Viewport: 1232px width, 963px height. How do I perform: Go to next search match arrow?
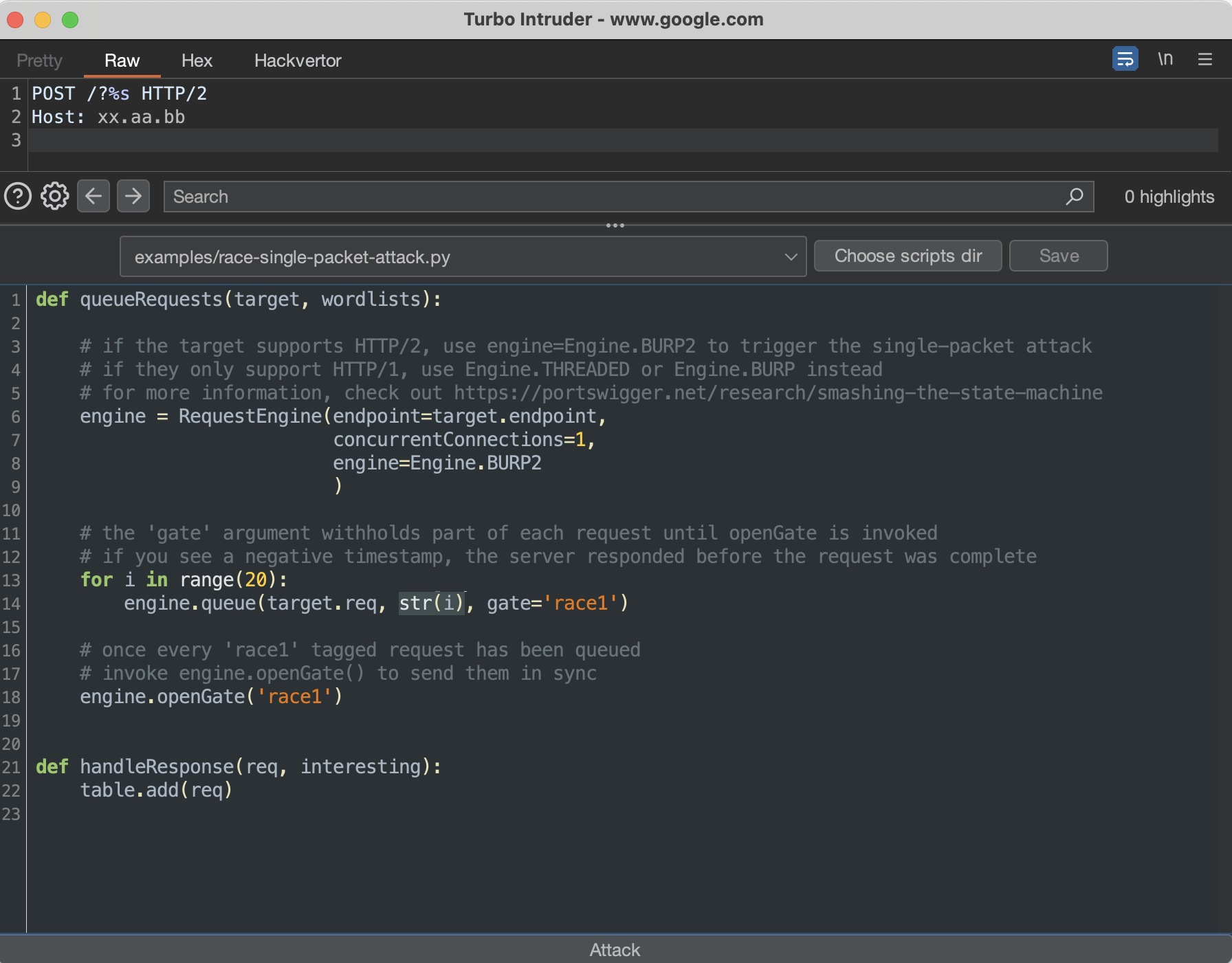[133, 197]
